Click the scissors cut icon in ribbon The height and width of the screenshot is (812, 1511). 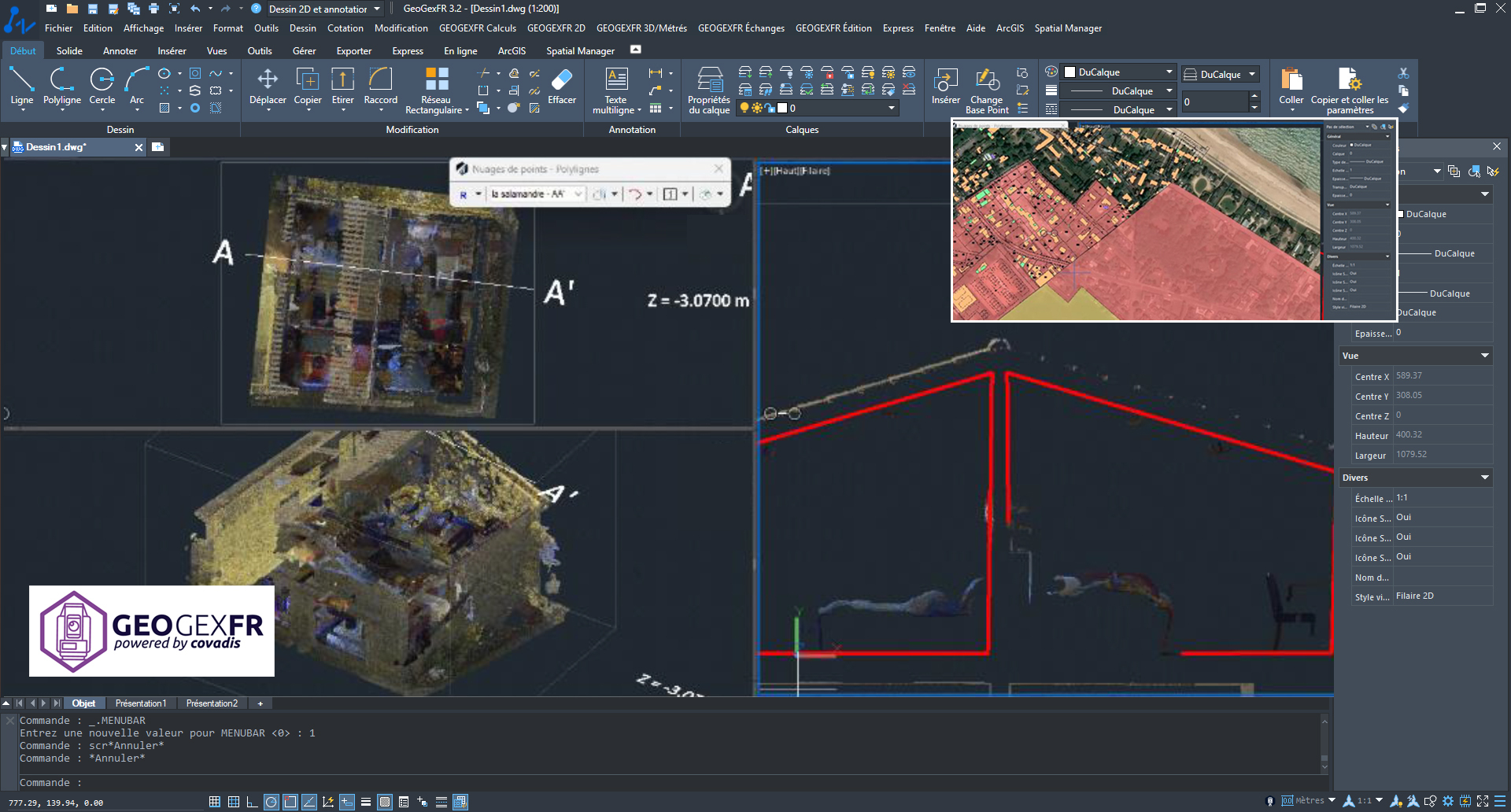click(1403, 73)
